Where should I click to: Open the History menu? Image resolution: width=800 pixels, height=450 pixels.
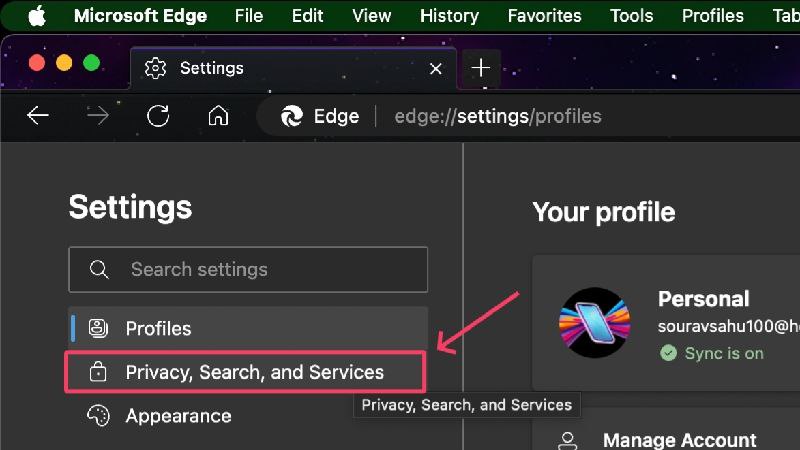(x=449, y=16)
